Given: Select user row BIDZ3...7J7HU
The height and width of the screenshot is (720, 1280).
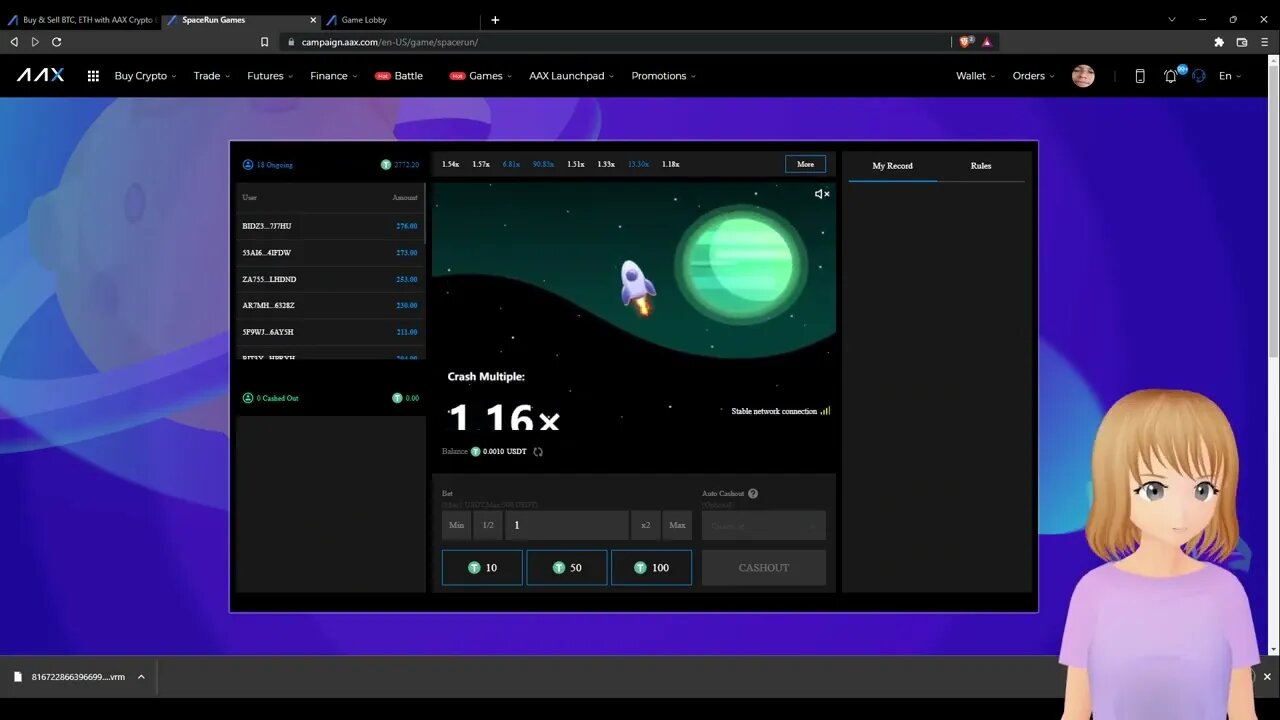Looking at the screenshot, I should [330, 226].
